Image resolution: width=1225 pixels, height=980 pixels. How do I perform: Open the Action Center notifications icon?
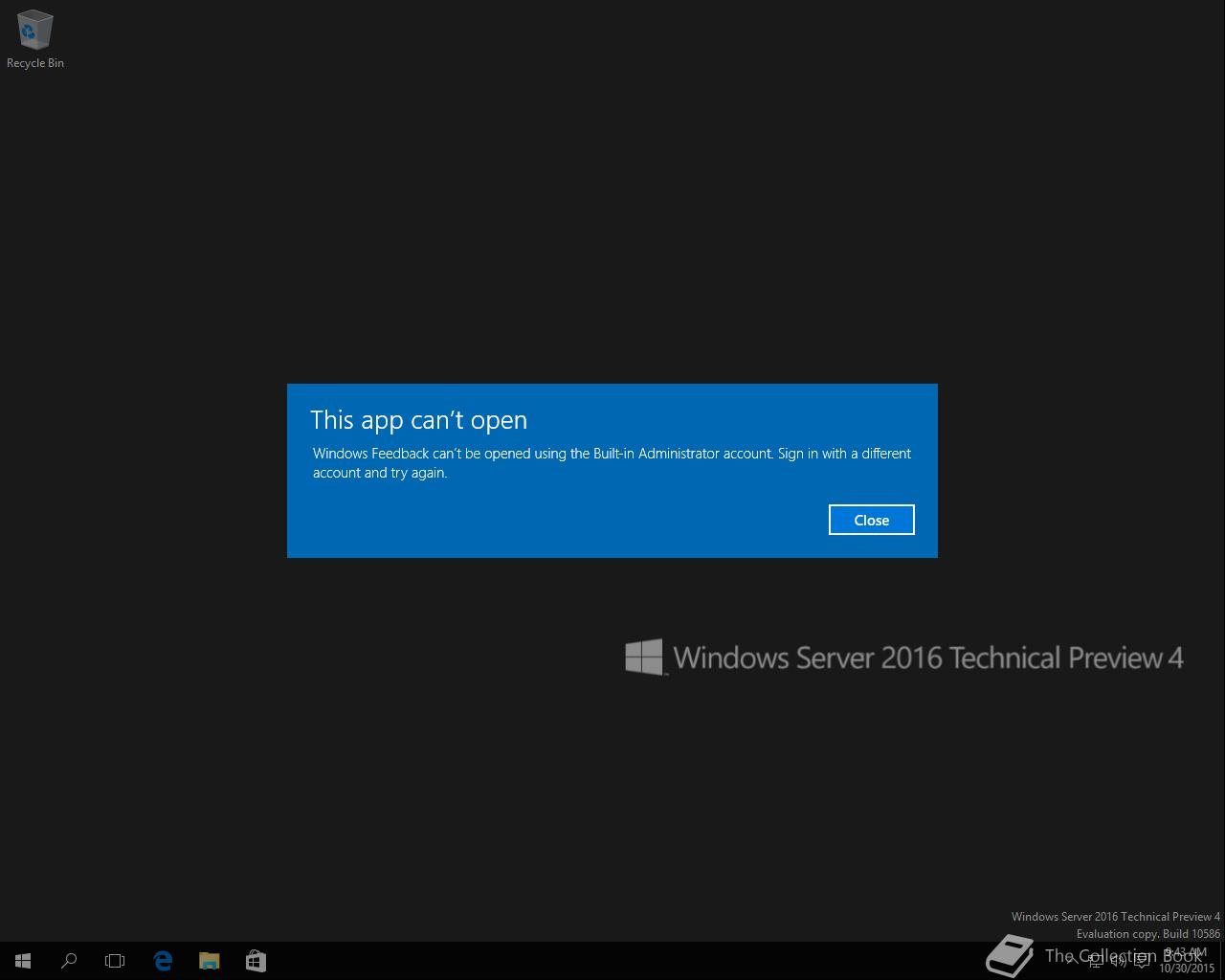point(1142,960)
